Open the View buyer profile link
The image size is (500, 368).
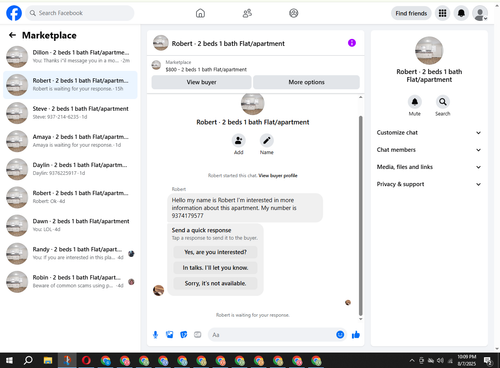[278, 176]
